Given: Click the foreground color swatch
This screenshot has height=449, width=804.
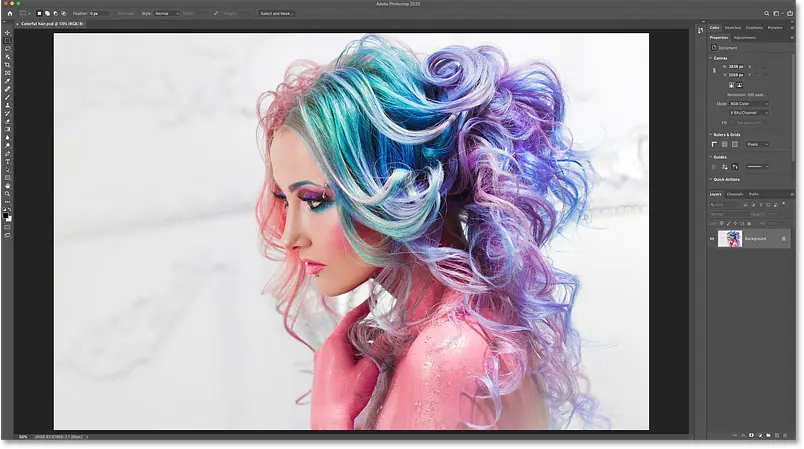Looking at the screenshot, I should coord(6,216).
